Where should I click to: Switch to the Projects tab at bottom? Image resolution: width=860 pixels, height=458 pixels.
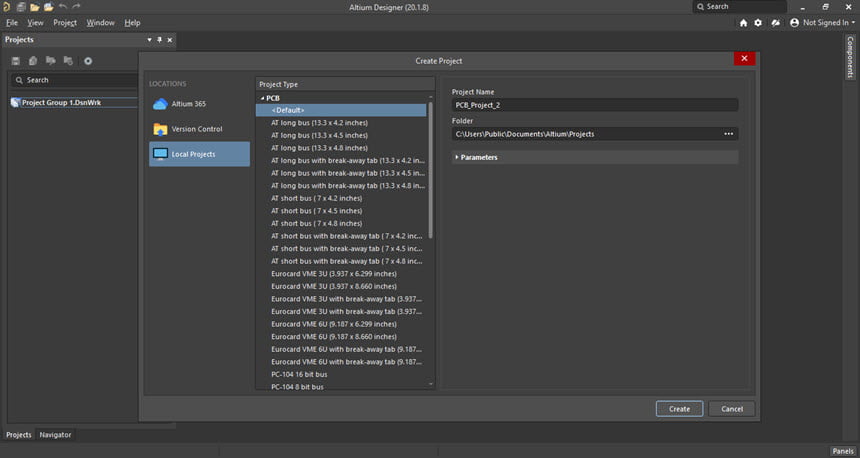pyautogui.click(x=19, y=434)
